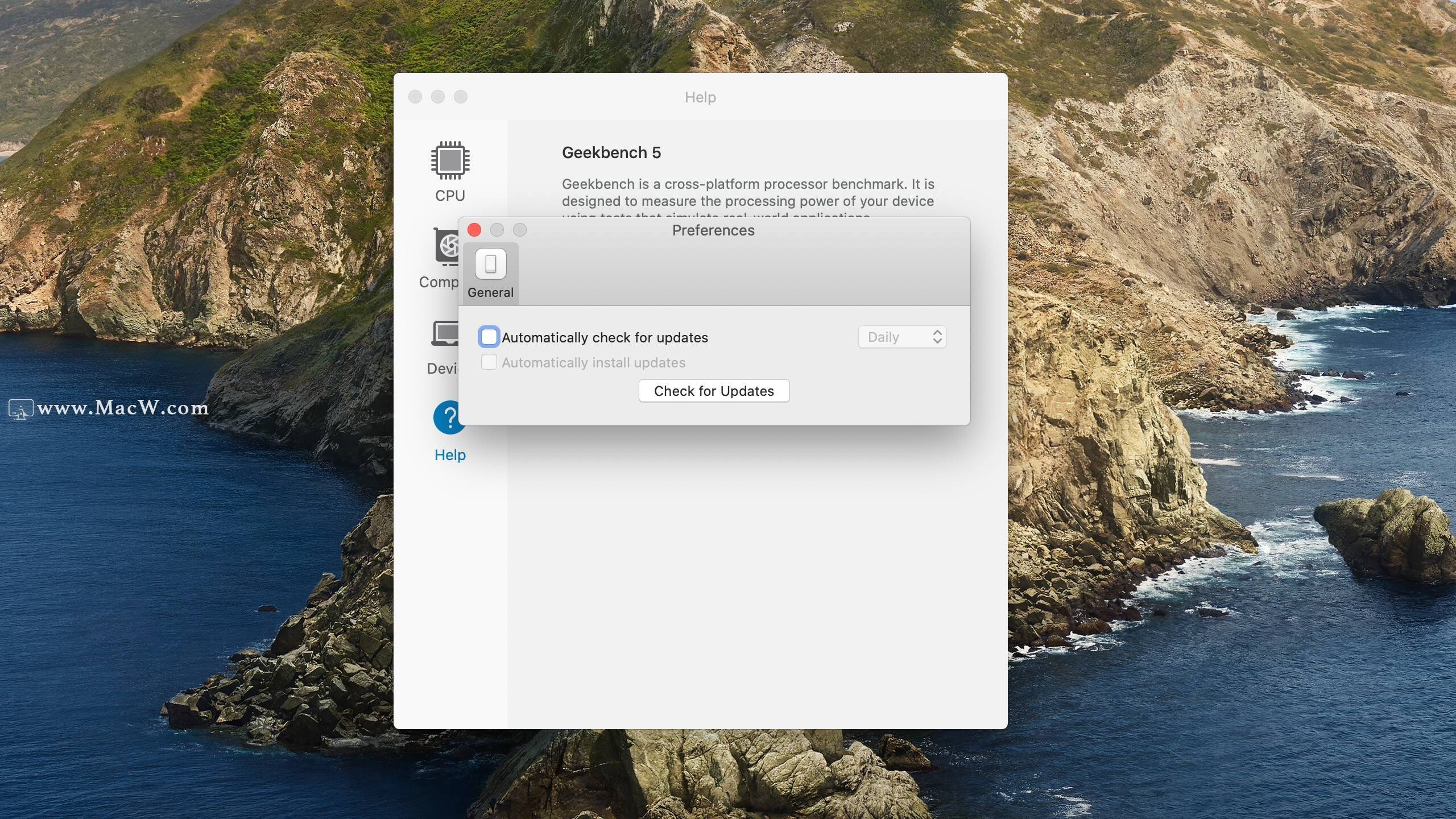Click the Help window zoom button
The height and width of the screenshot is (819, 1456).
click(461, 97)
